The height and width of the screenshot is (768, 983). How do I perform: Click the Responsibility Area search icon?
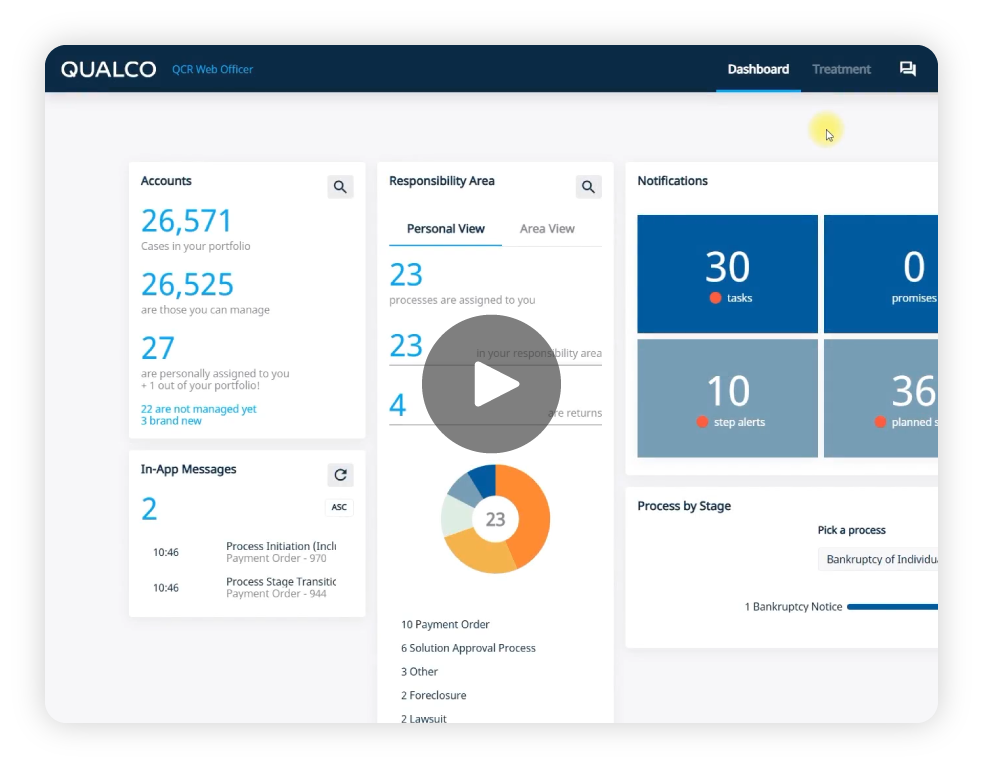coord(588,187)
